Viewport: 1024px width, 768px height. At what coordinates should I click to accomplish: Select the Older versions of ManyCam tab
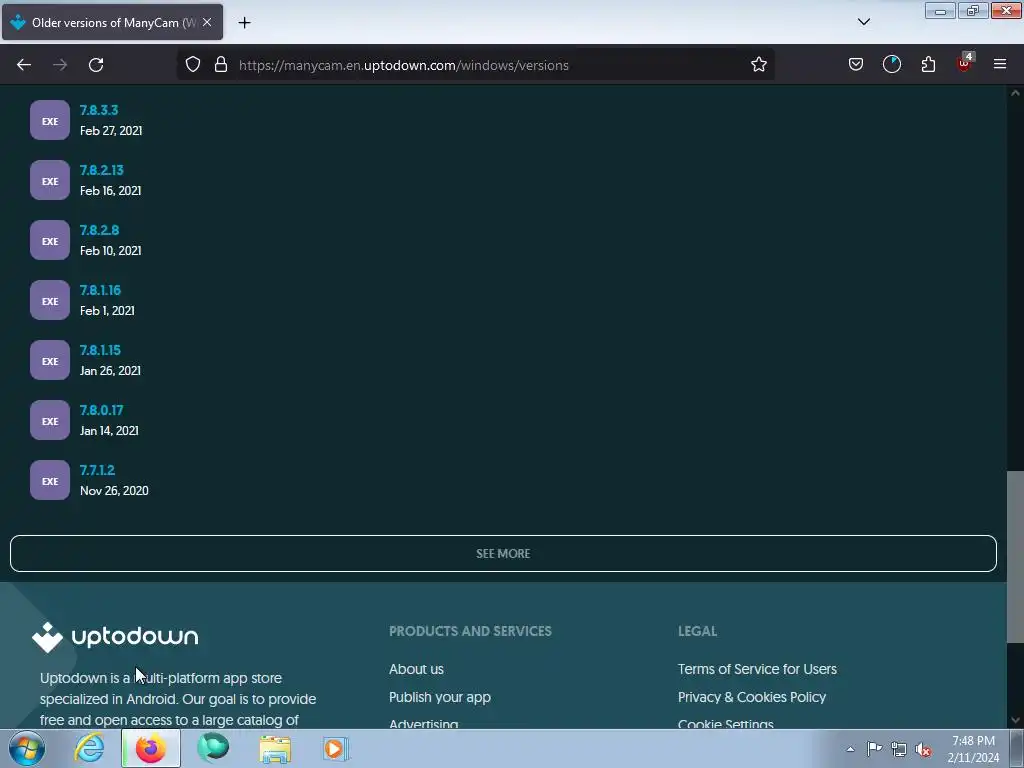pos(112,22)
